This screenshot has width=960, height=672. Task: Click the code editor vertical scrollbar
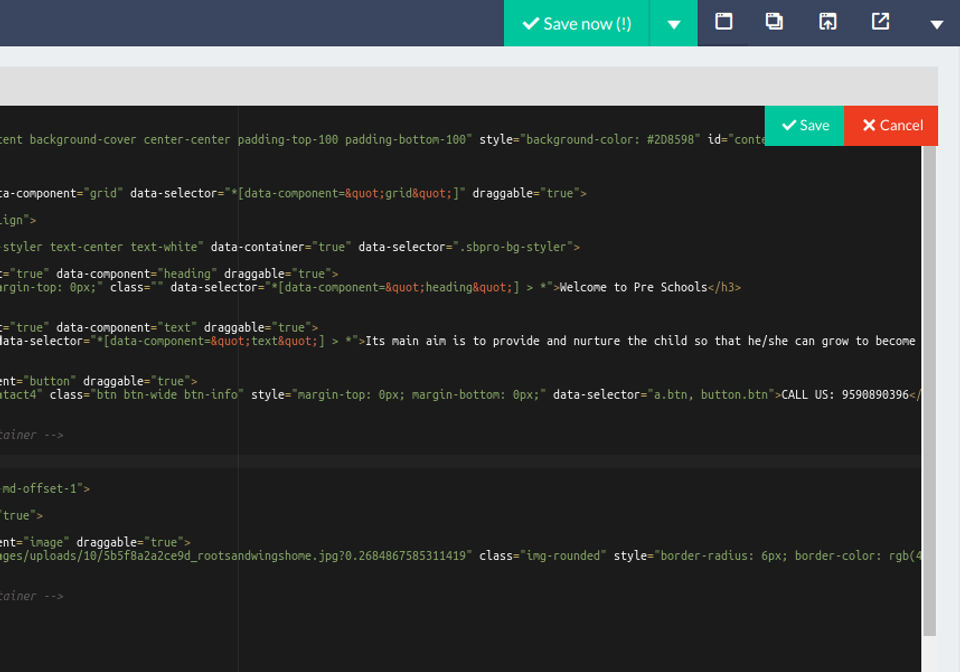(929, 390)
